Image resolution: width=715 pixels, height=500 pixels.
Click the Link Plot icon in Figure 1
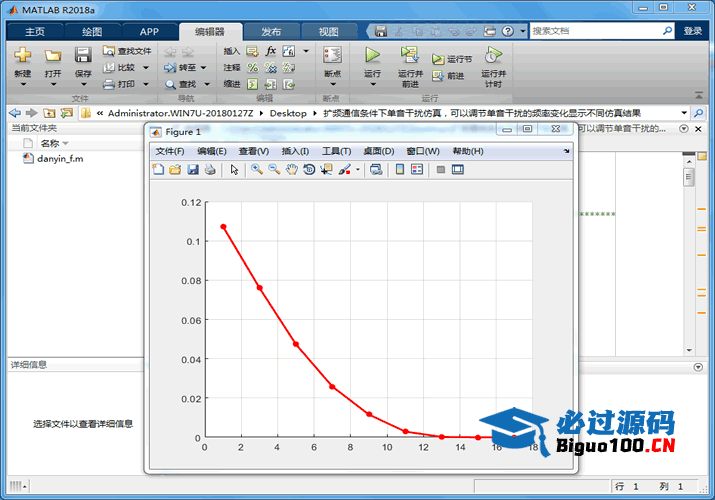tap(376, 170)
